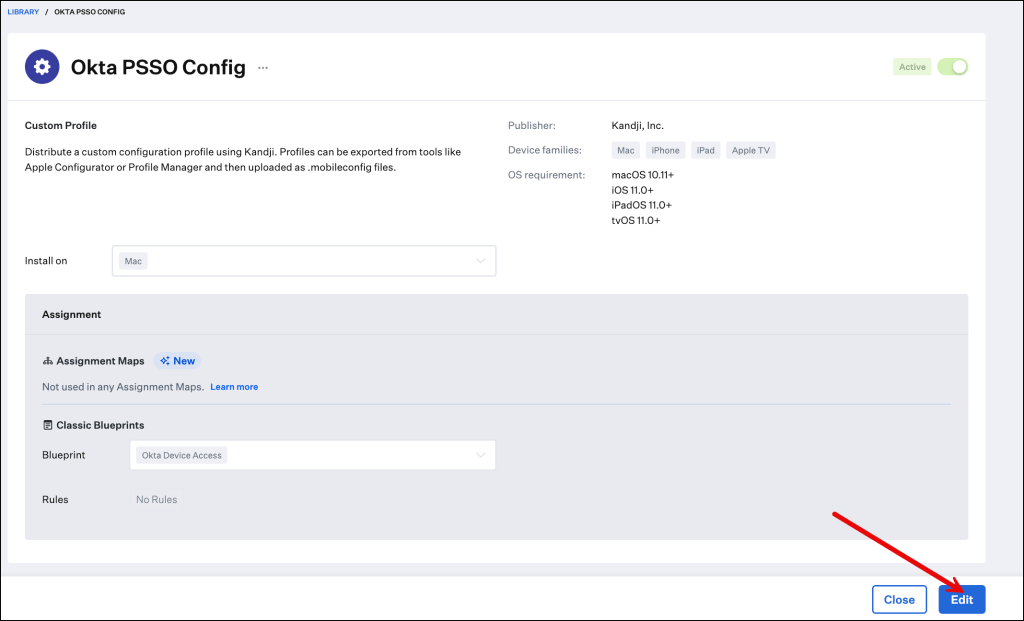The image size is (1024, 621).
Task: Select the Okta Device Access blueprint tag
Action: [x=183, y=455]
